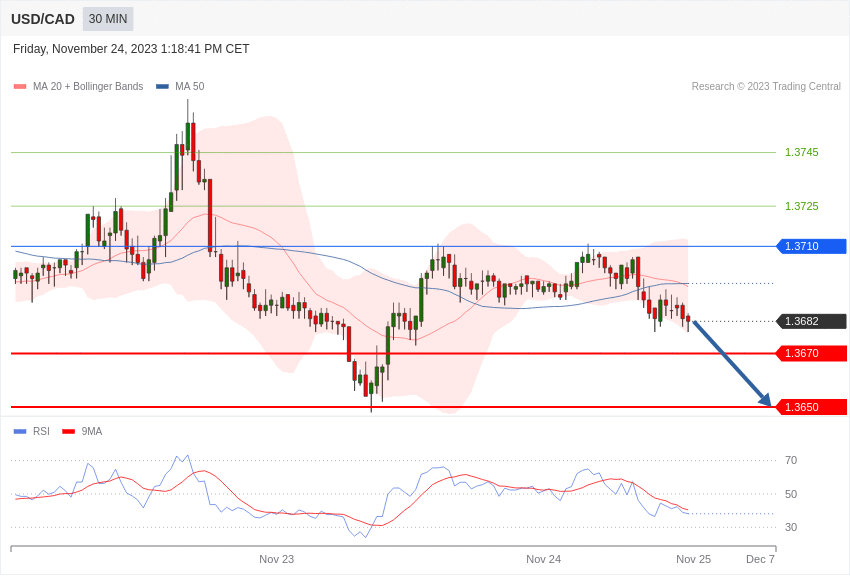This screenshot has height=576, width=850.
Task: Click the Dec 7 date axis label
Action: [761, 559]
